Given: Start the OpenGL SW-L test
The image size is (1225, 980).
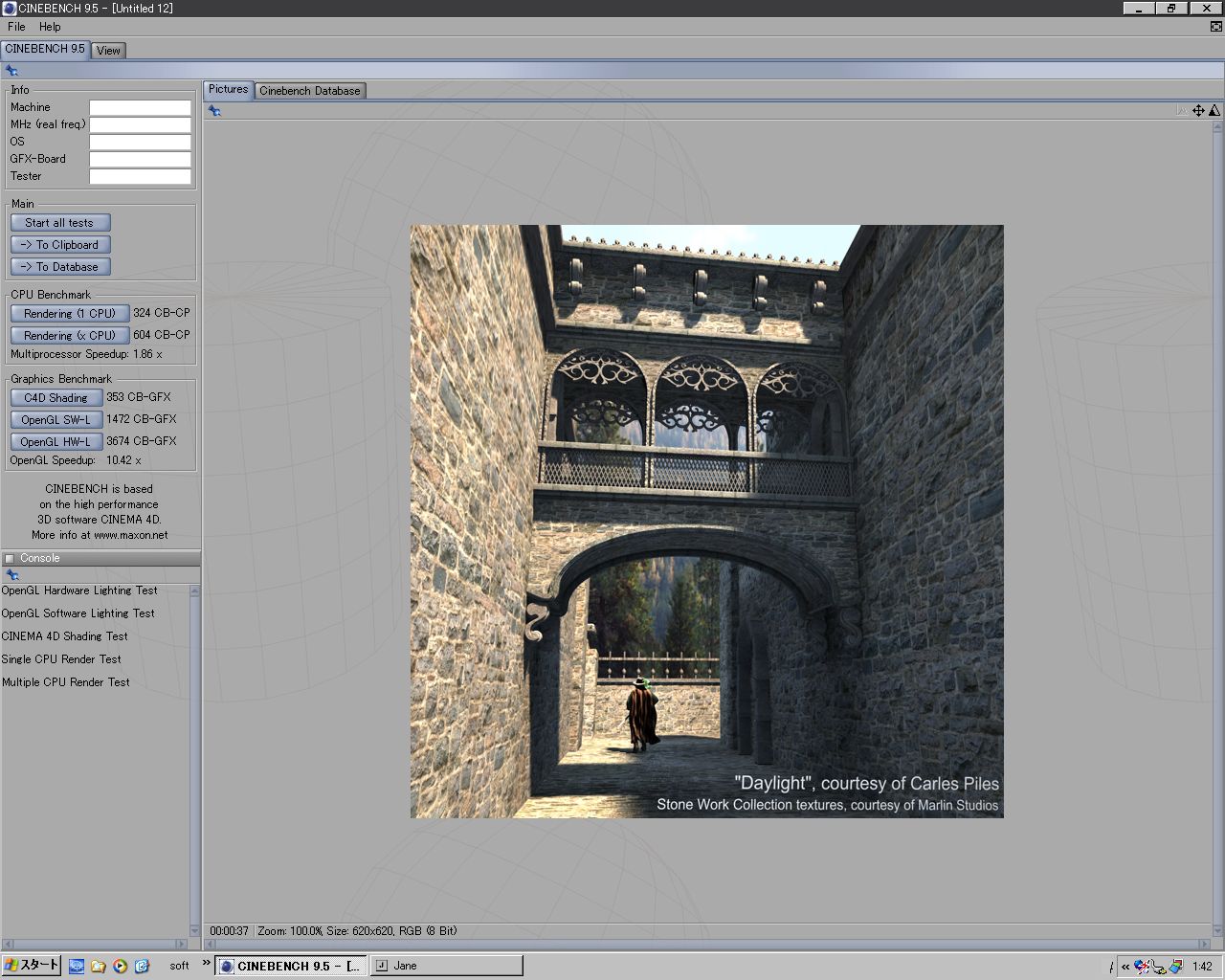Looking at the screenshot, I should tap(56, 419).
